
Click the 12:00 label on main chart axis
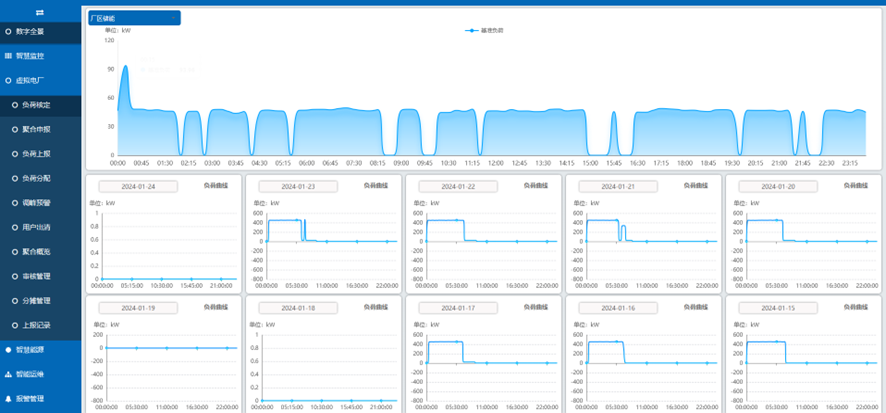click(496, 163)
